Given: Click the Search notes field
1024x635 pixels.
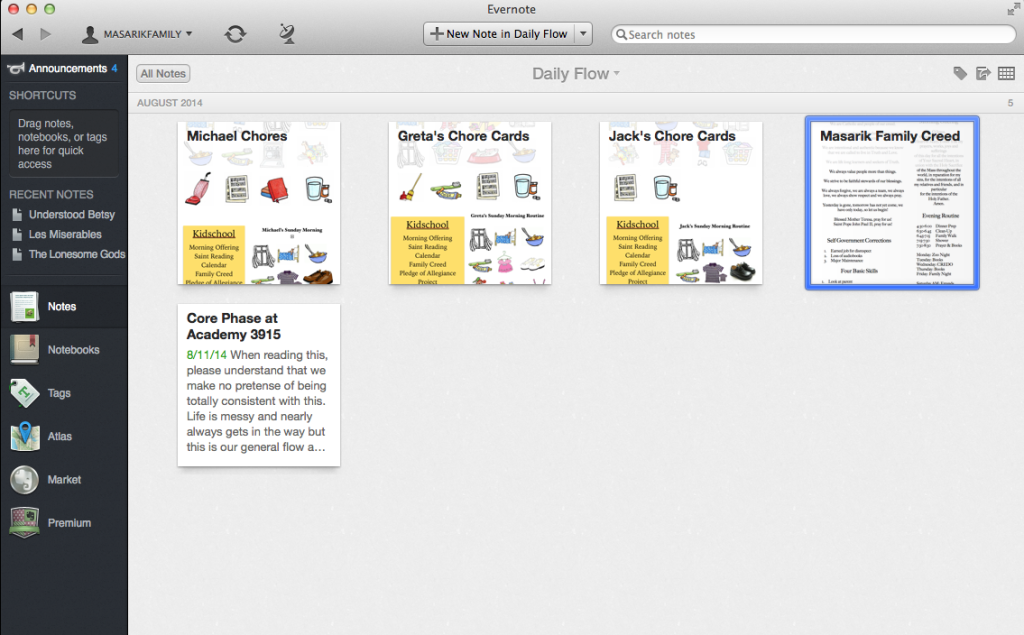Looking at the screenshot, I should coord(814,35).
